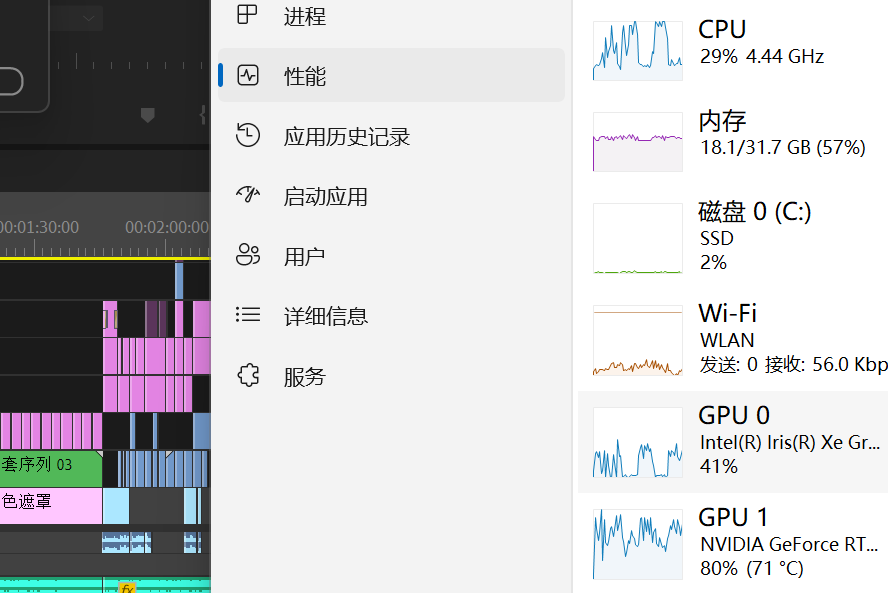Click the 29% 4.44 GHz value
Viewport: 890px width, 593px height.
click(x=762, y=56)
